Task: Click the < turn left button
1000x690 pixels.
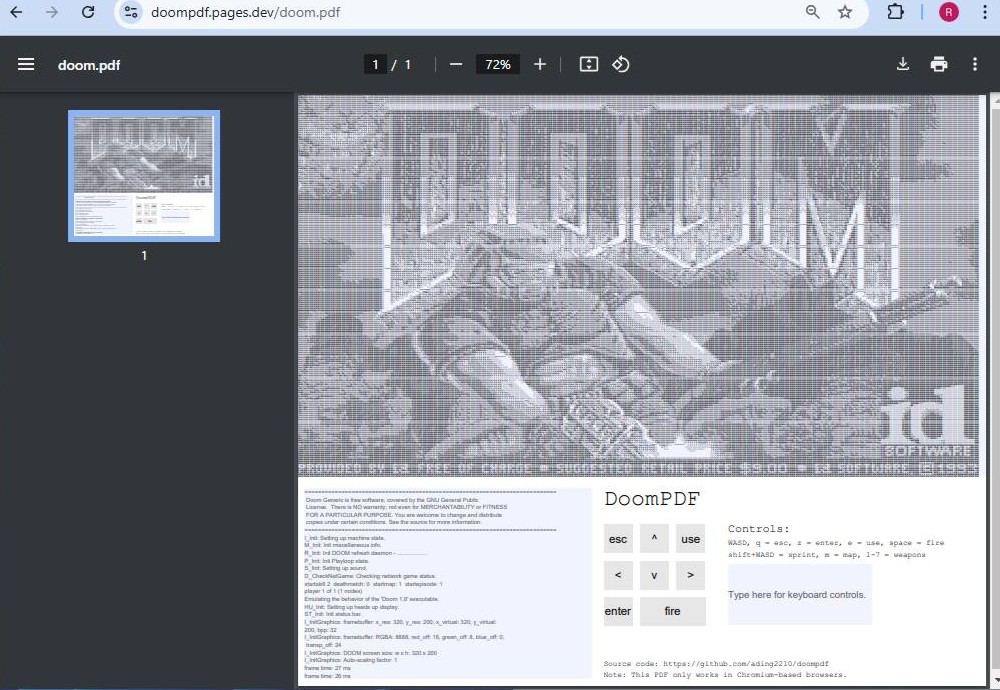Action: (618, 575)
